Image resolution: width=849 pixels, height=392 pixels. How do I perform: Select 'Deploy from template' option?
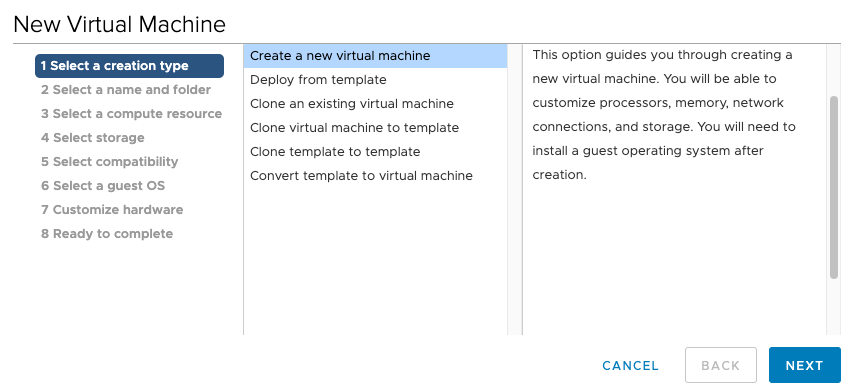tap(375, 80)
